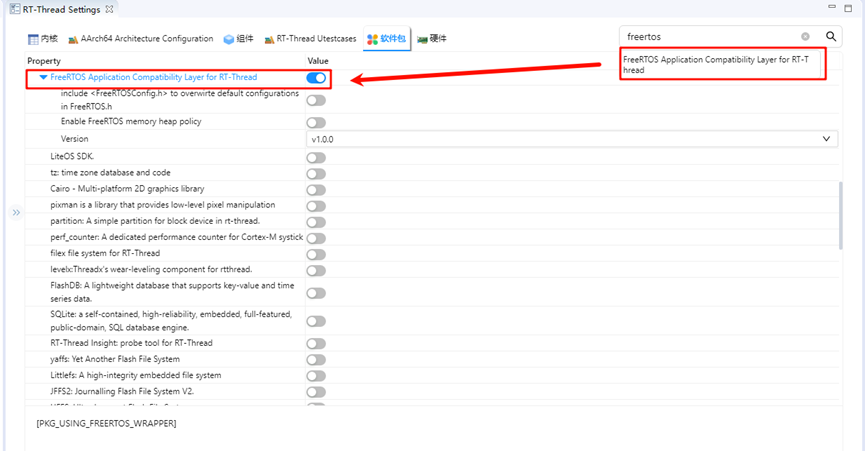
Task: Toggle perf_counter package switch
Action: click(316, 238)
